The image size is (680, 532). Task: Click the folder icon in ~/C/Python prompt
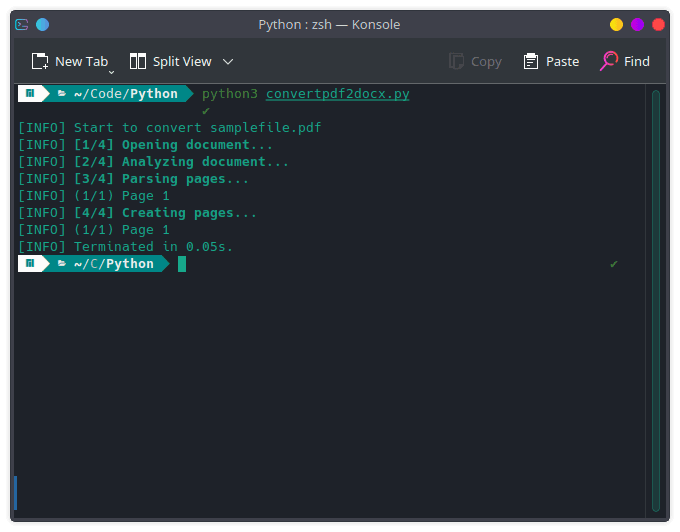[x=62, y=263]
